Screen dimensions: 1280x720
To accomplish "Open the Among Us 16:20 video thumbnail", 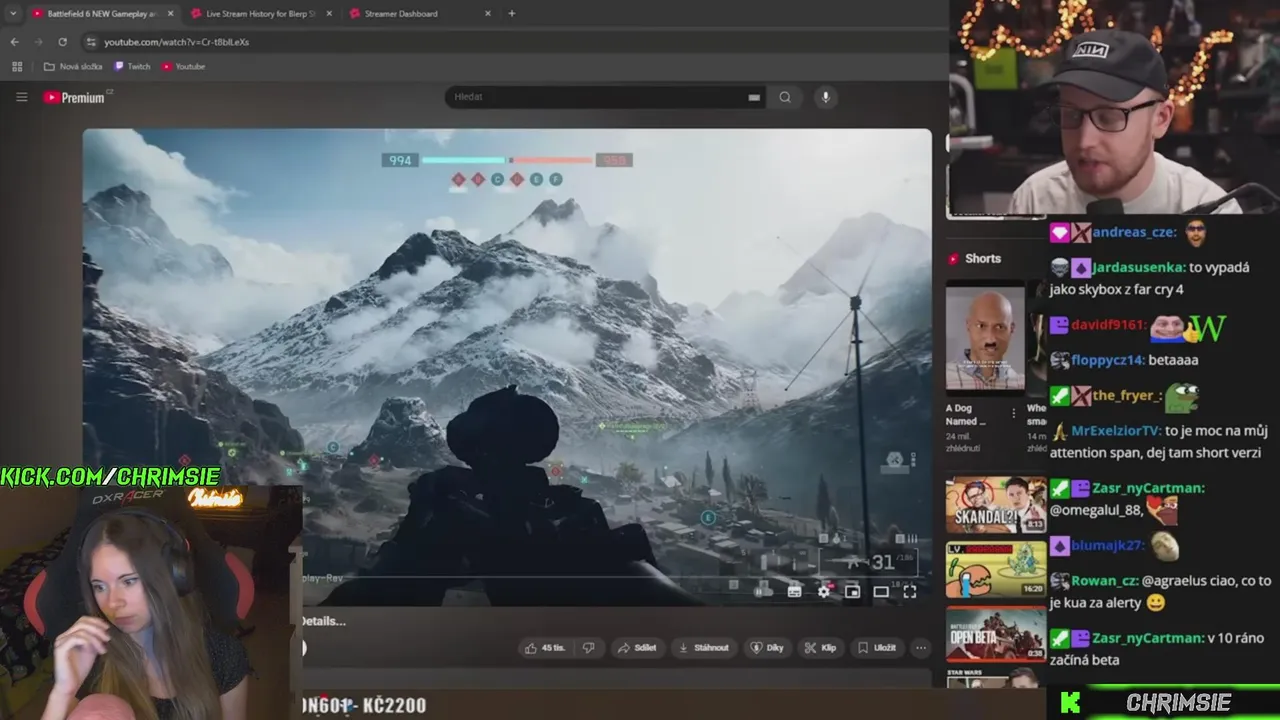I will pos(996,569).
